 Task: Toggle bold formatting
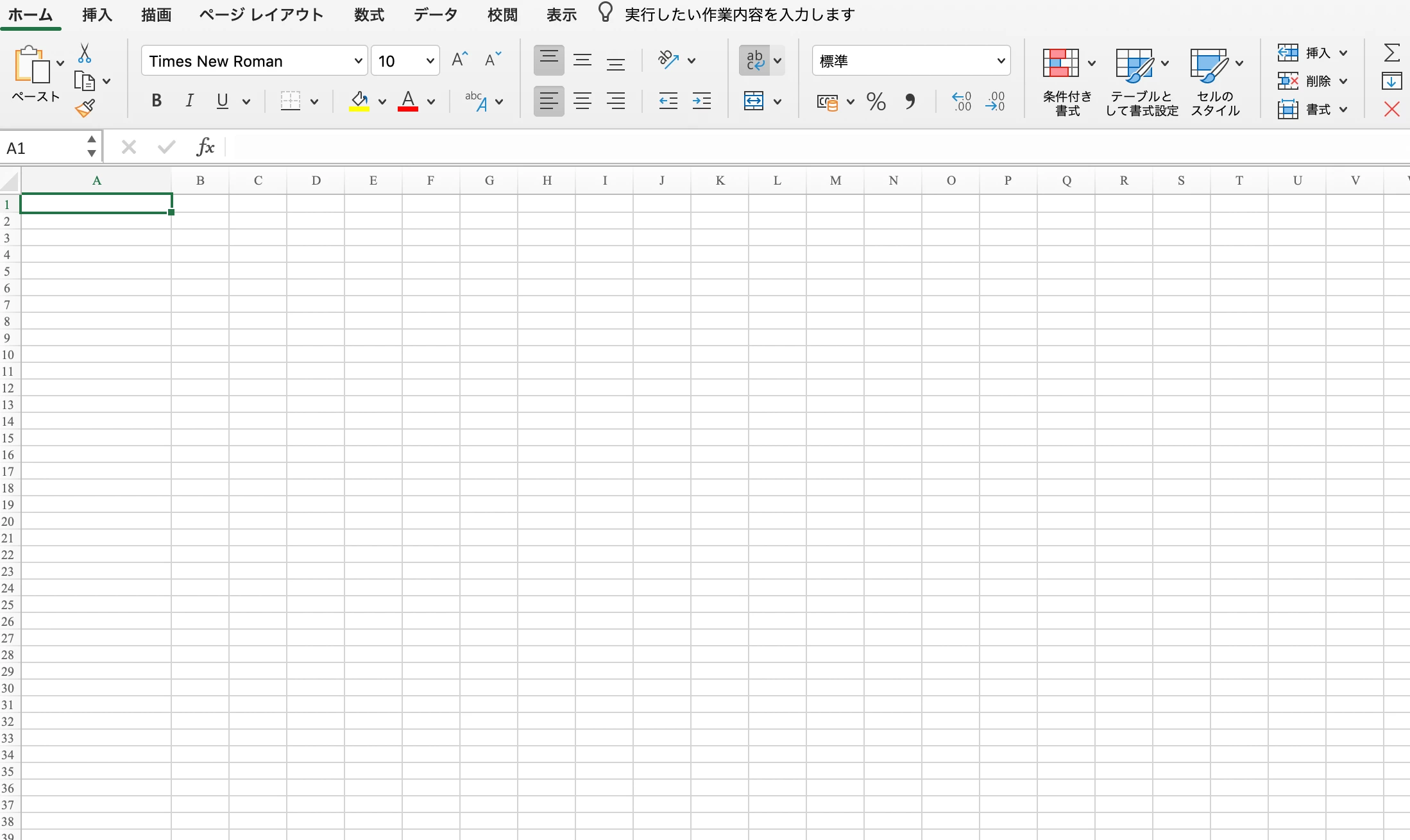(x=156, y=101)
